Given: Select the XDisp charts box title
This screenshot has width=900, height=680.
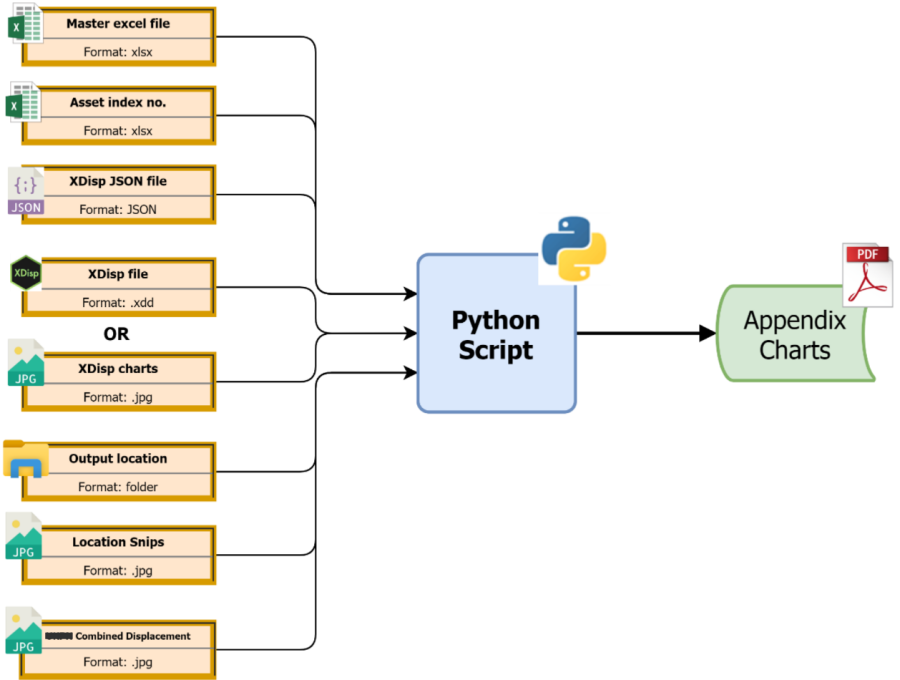Looking at the screenshot, I should (117, 368).
